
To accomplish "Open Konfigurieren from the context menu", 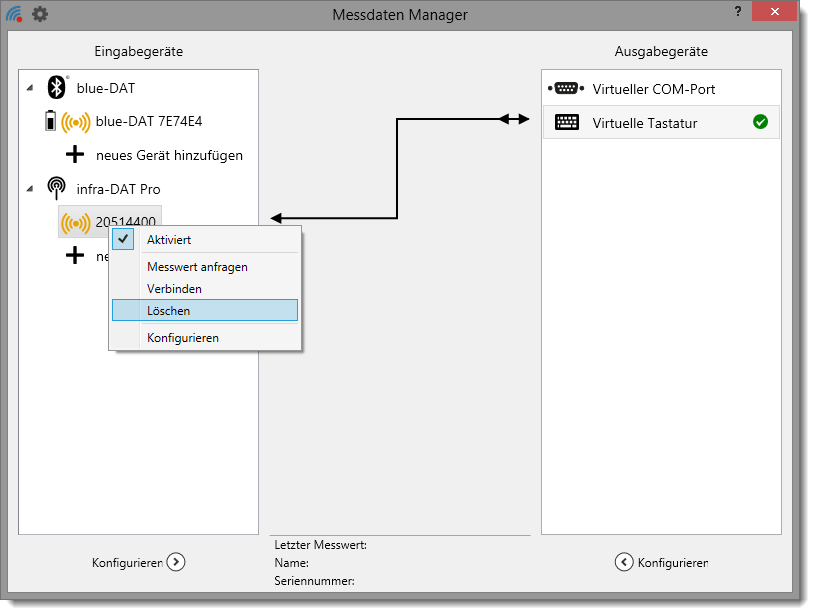I will coord(182,338).
